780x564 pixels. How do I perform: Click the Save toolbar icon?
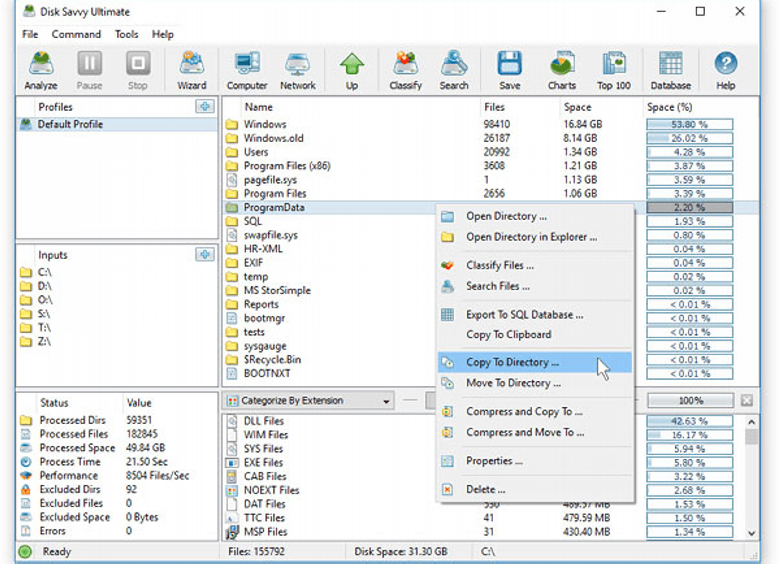[x=509, y=70]
